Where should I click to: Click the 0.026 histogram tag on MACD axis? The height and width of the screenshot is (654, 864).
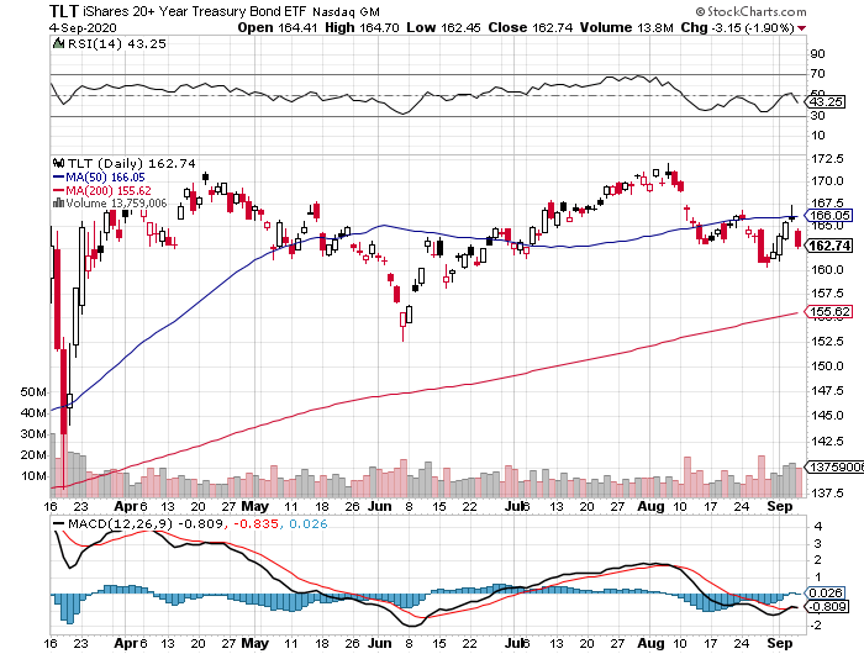click(x=824, y=593)
